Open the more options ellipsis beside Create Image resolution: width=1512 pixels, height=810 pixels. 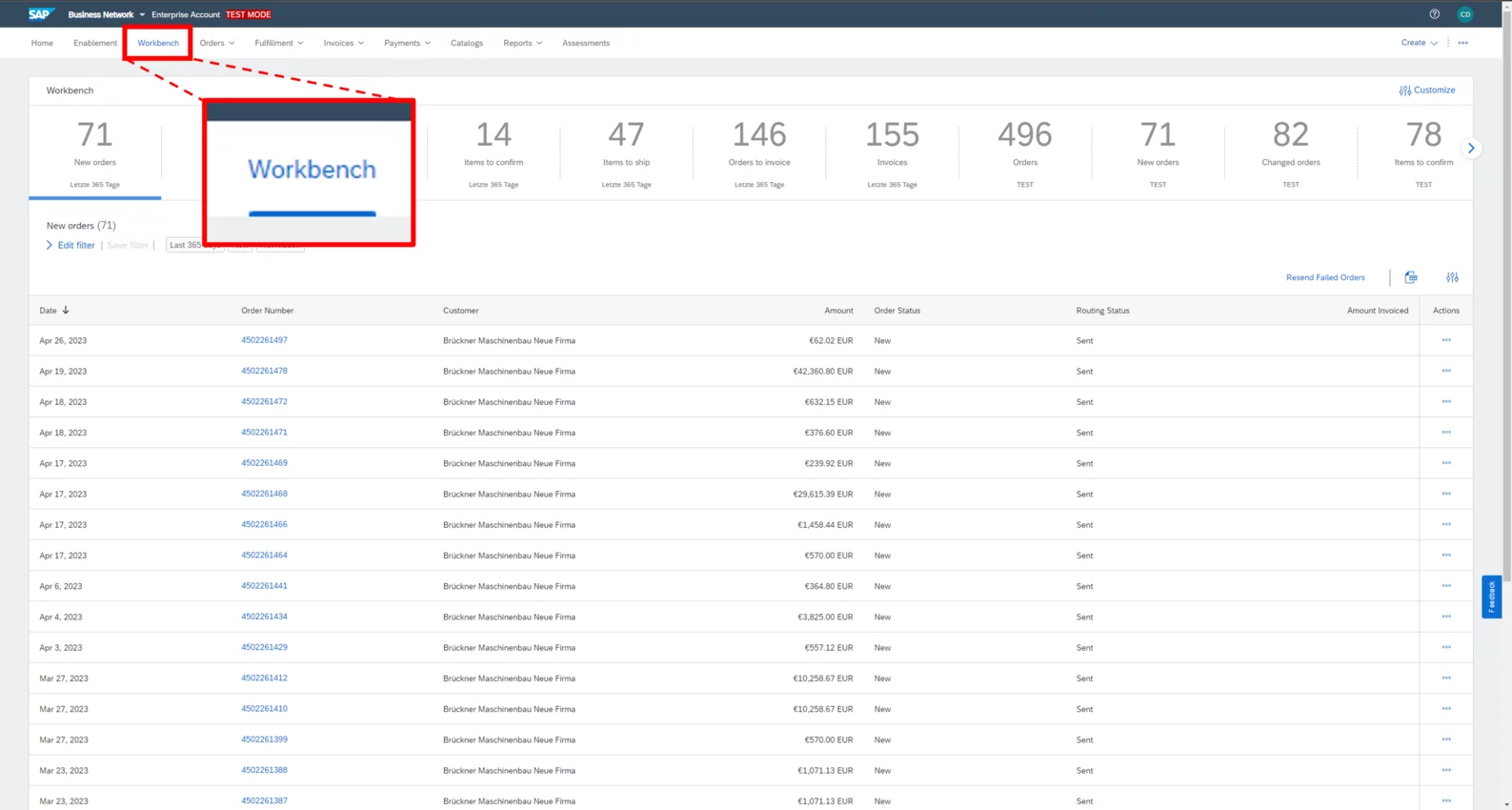[x=1462, y=43]
